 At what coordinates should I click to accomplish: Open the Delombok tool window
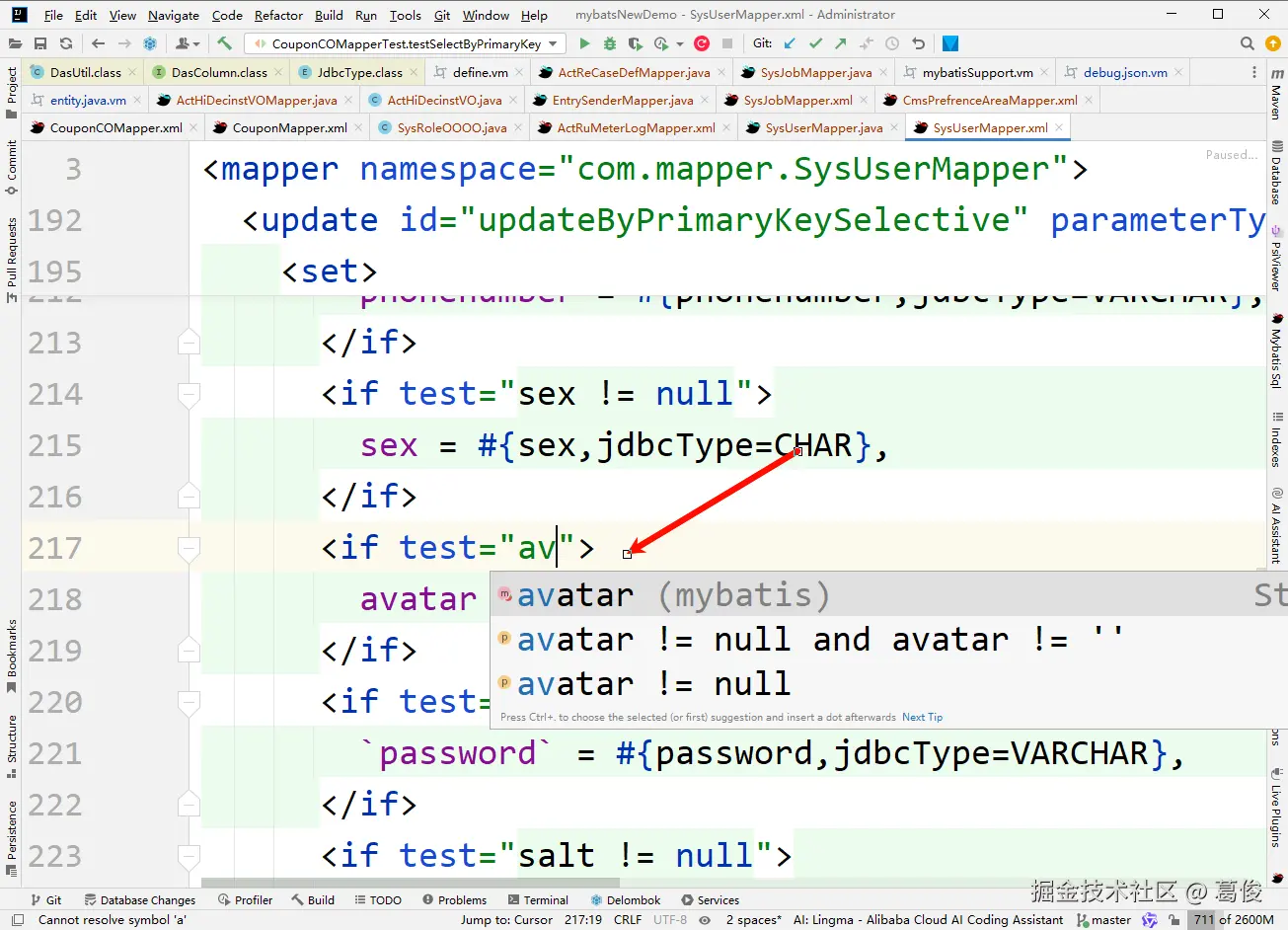pos(626,899)
